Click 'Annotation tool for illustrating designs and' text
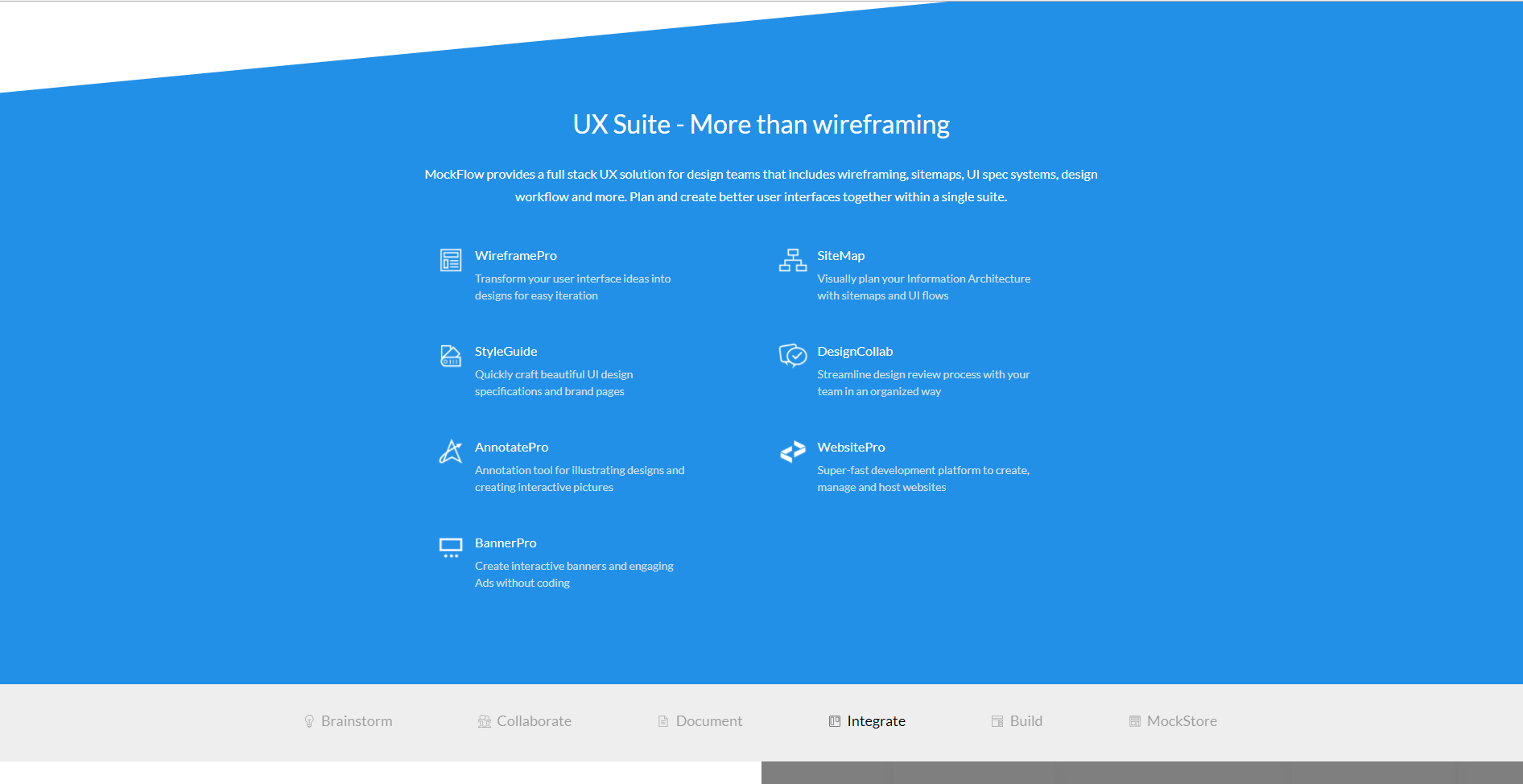The image size is (1523, 784). click(580, 470)
